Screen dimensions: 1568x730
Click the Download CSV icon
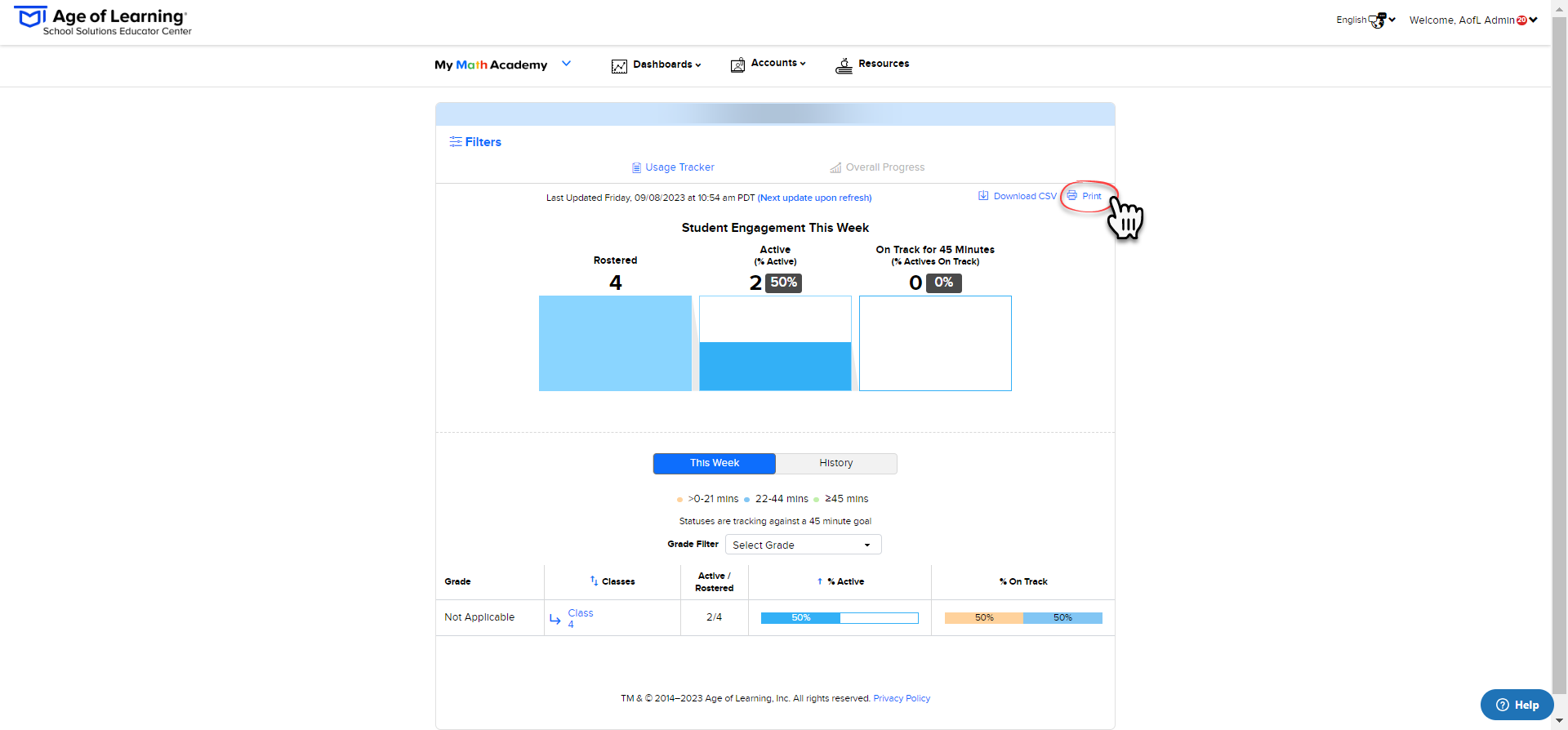point(983,196)
